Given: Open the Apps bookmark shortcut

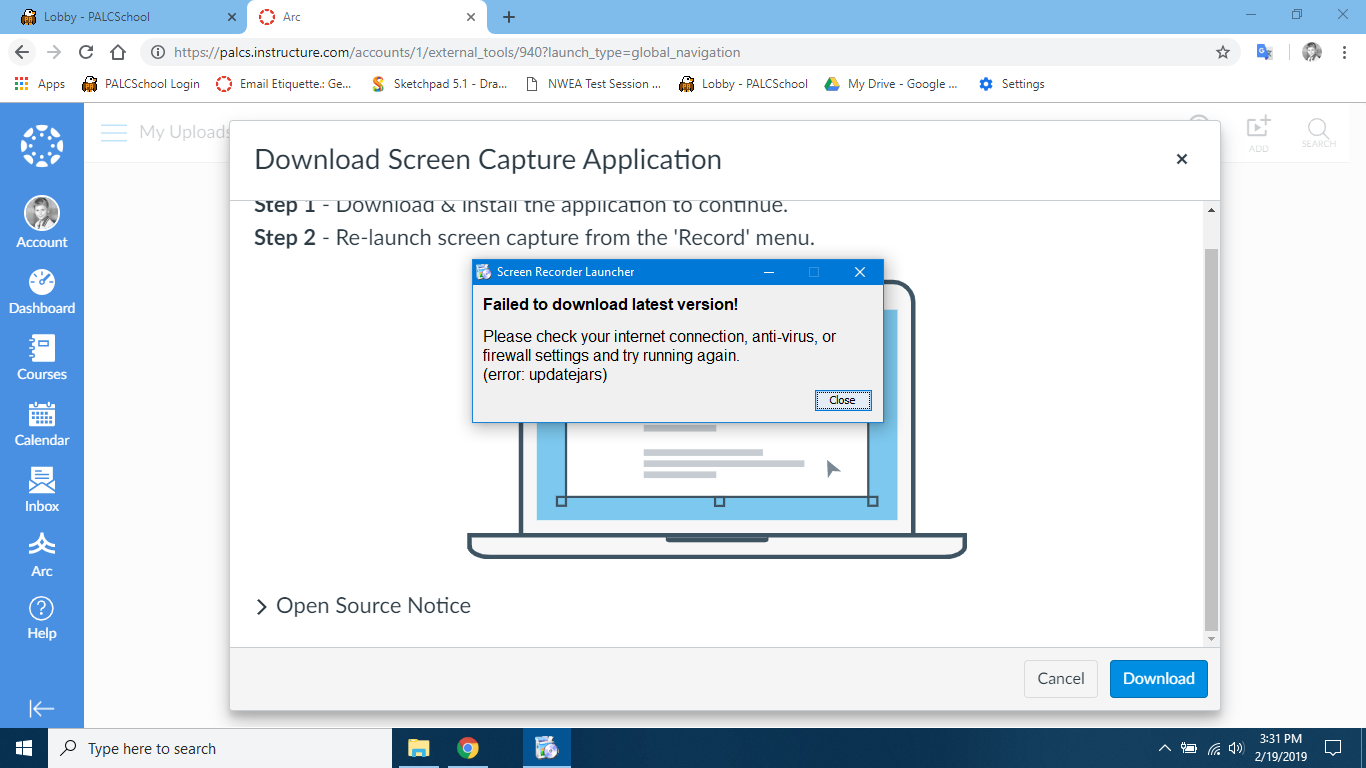Looking at the screenshot, I should tap(40, 84).
